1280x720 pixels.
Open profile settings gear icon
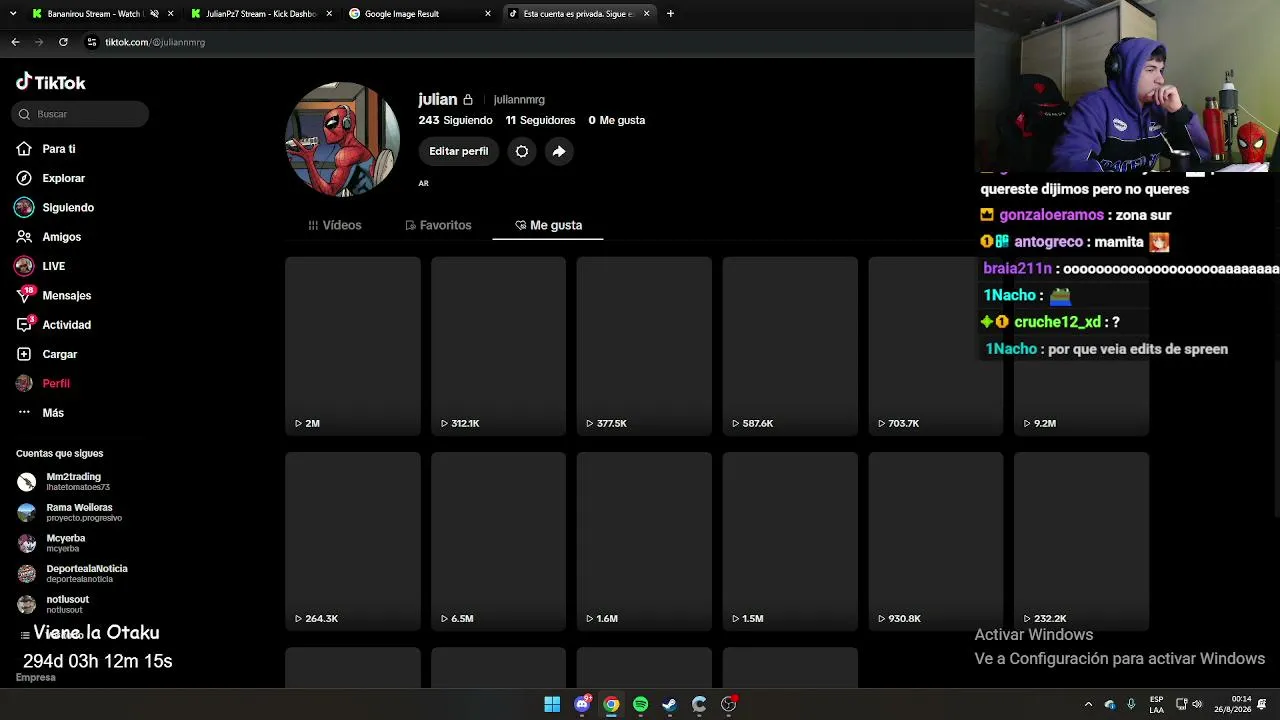(x=522, y=151)
